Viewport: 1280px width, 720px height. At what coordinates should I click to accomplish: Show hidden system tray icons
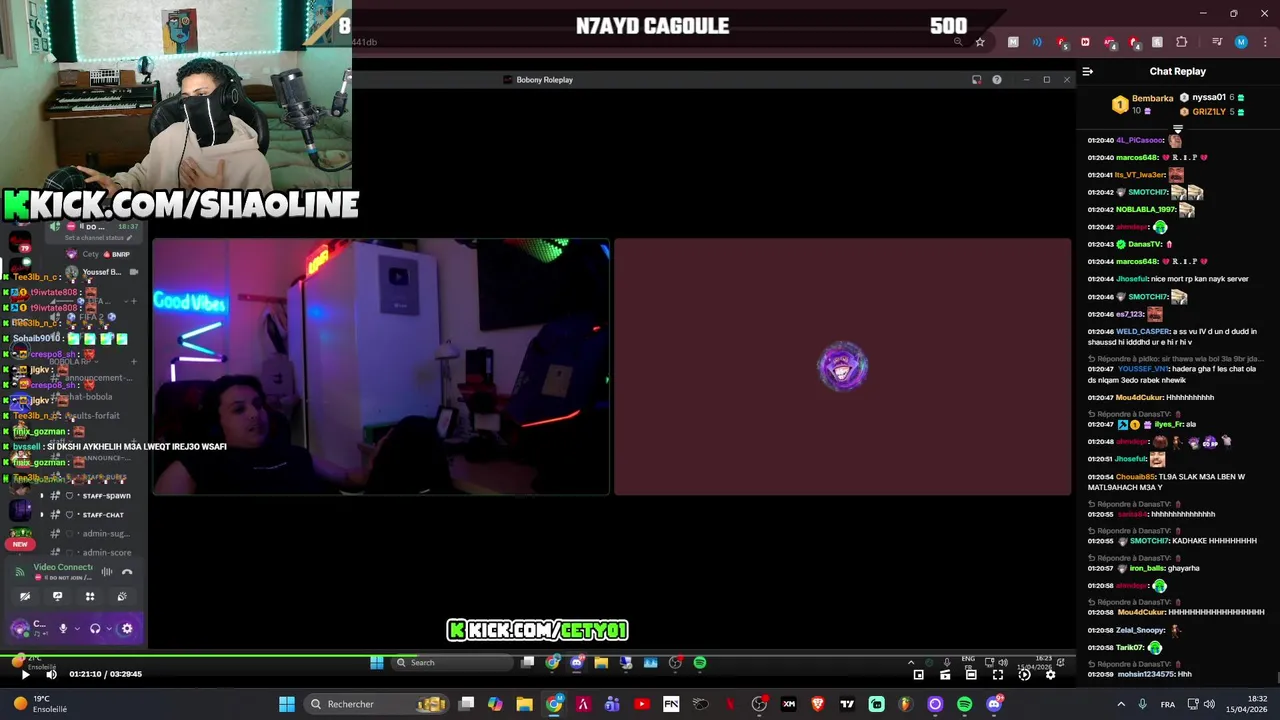[x=1121, y=704]
